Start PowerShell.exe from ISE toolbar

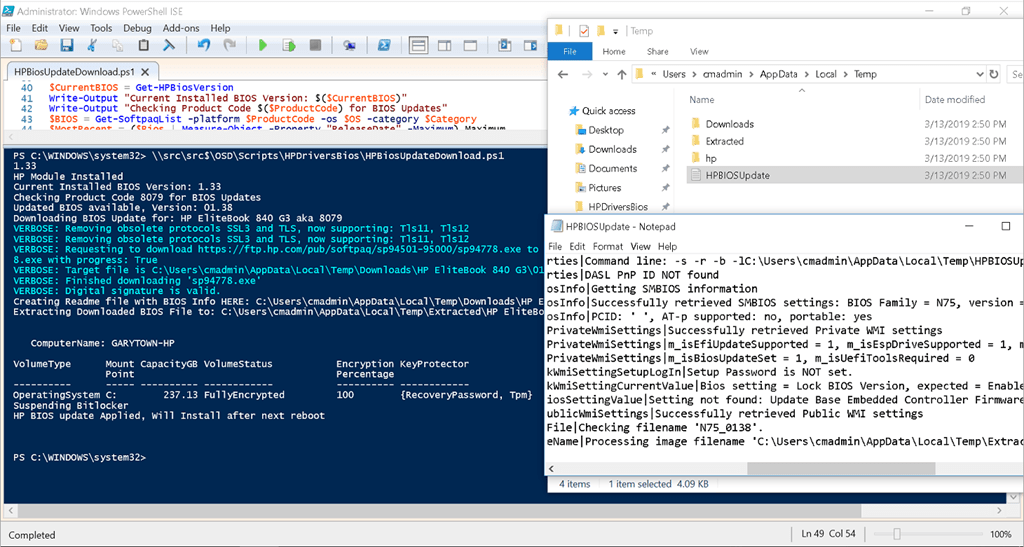(x=384, y=45)
